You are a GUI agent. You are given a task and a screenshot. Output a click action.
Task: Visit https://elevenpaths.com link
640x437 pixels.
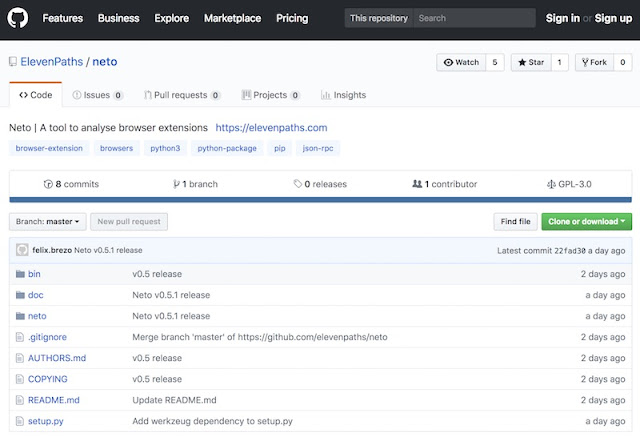[271, 128]
